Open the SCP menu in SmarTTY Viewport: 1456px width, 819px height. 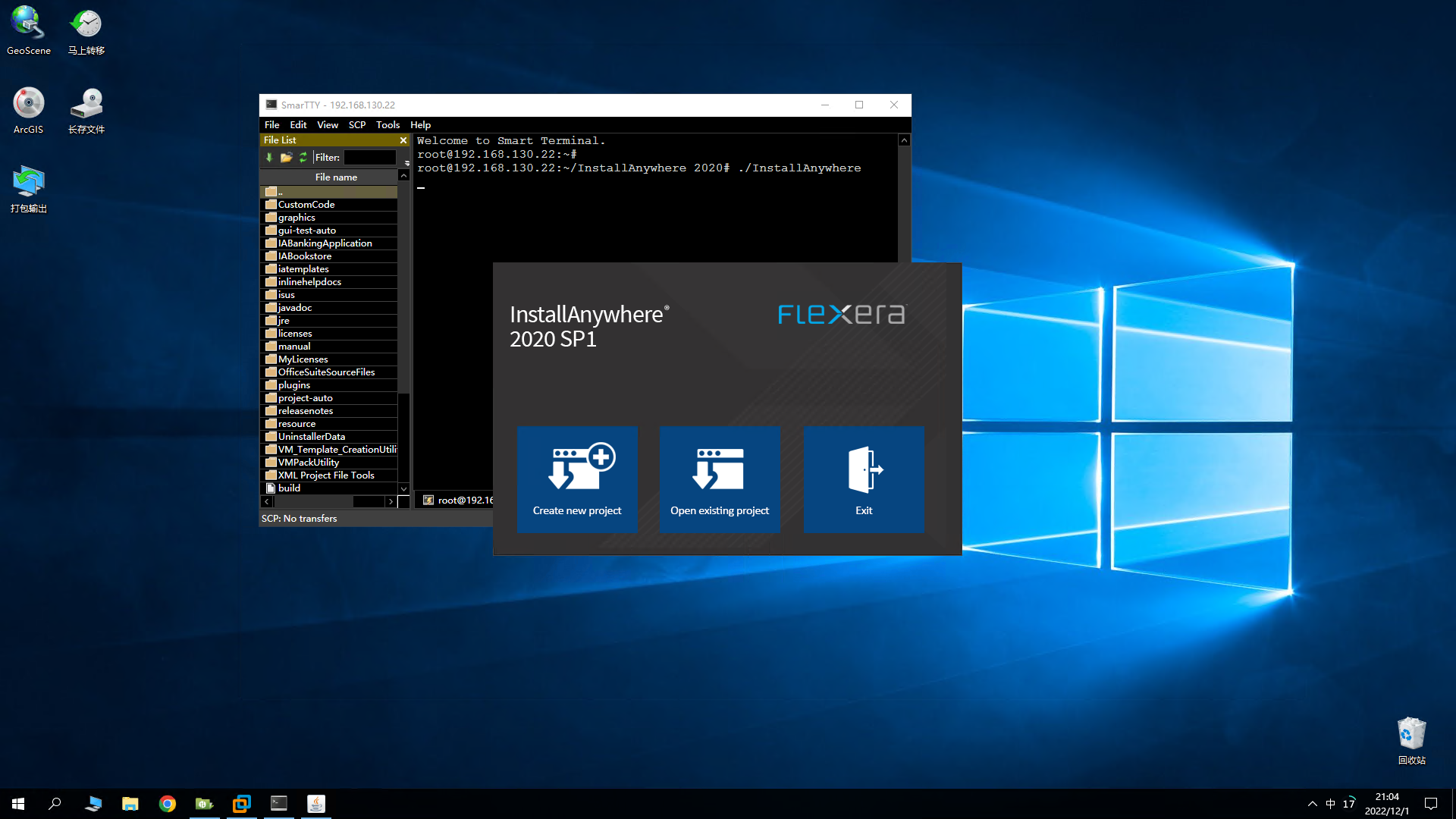357,125
